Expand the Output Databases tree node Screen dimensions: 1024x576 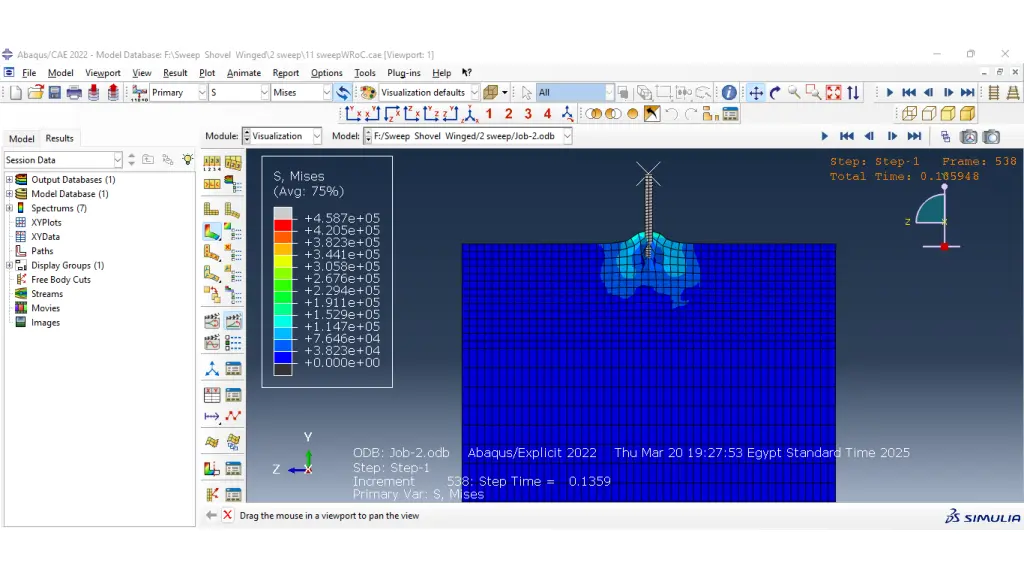pyautogui.click(x=9, y=180)
